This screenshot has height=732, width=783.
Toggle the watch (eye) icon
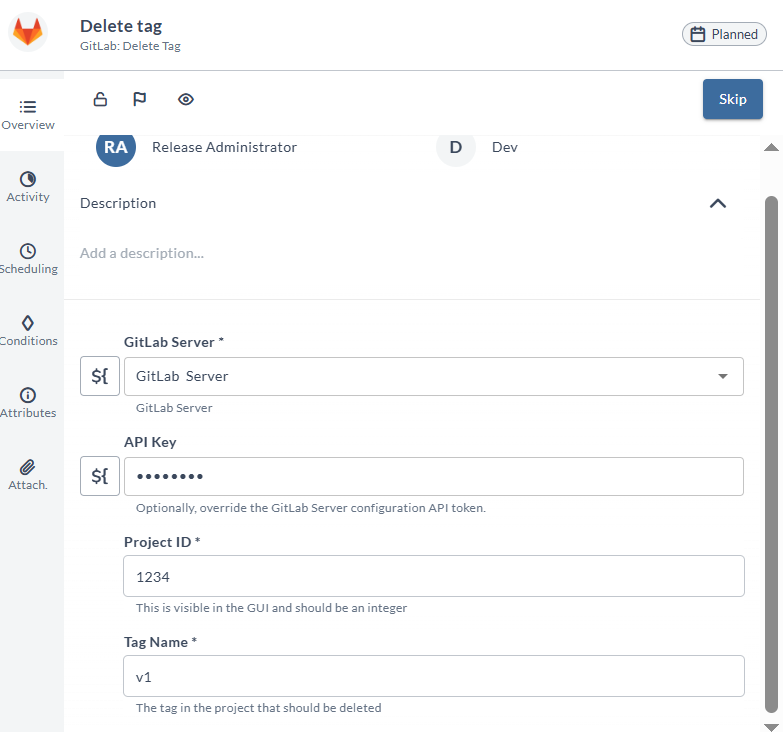[x=186, y=99]
